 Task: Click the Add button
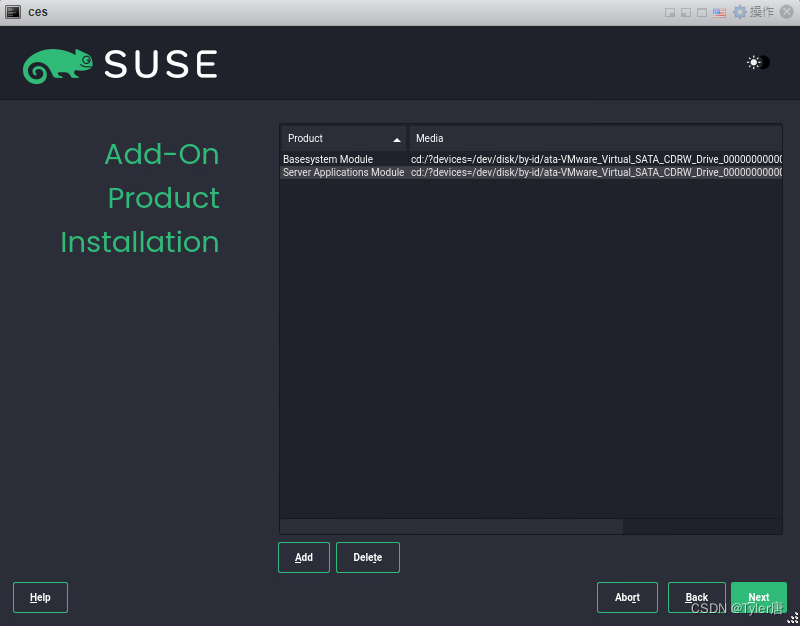tap(303, 557)
